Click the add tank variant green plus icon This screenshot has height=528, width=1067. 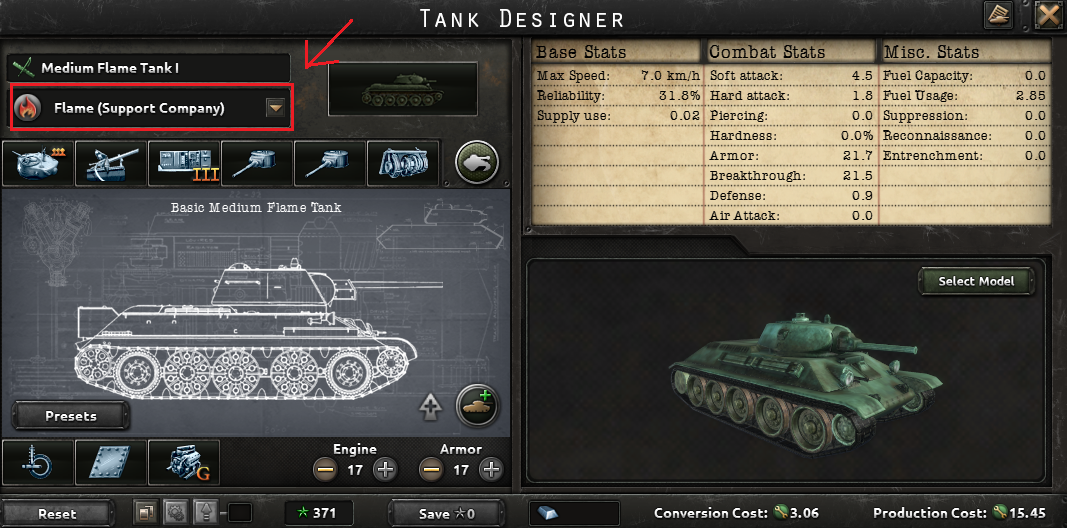pos(477,405)
